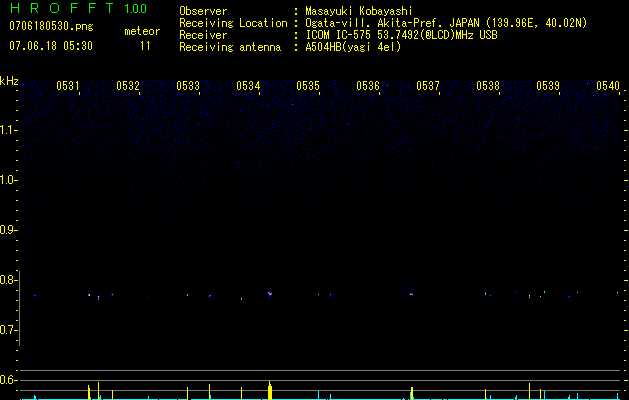Image resolution: width=629 pixels, height=400 pixels.
Task: Click the 0539 time marker
Action: (x=548, y=86)
